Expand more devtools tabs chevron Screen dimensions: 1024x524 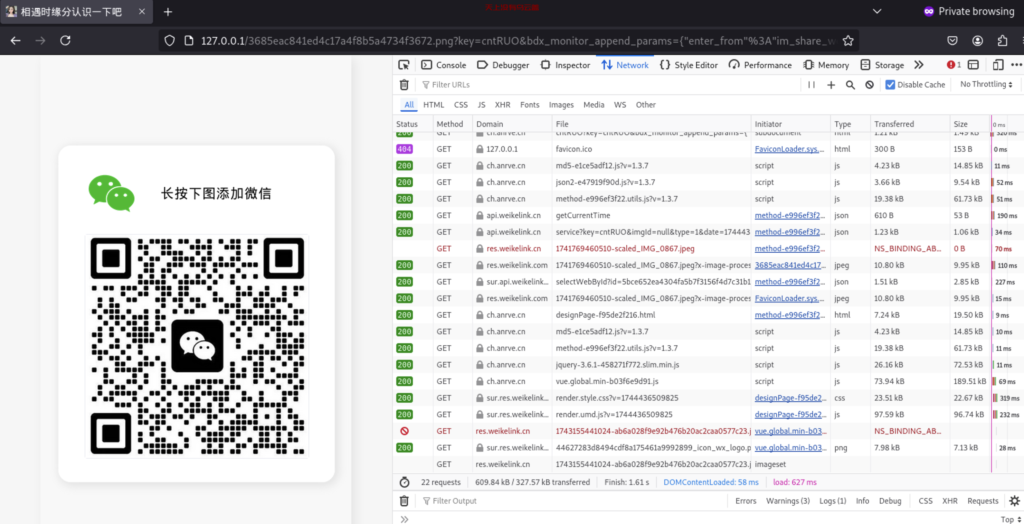(x=918, y=65)
